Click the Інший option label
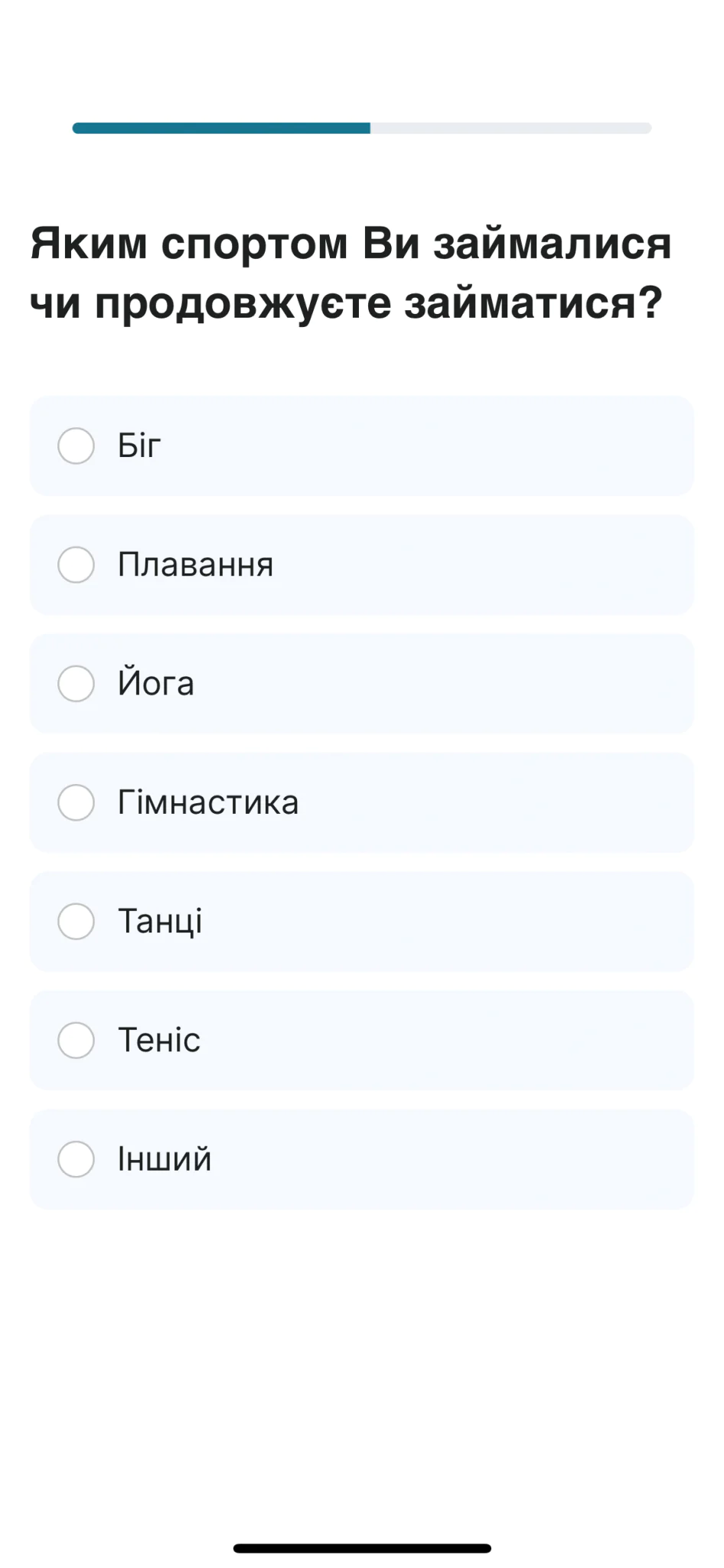Viewport: 724px width, 1568px height. (165, 1159)
